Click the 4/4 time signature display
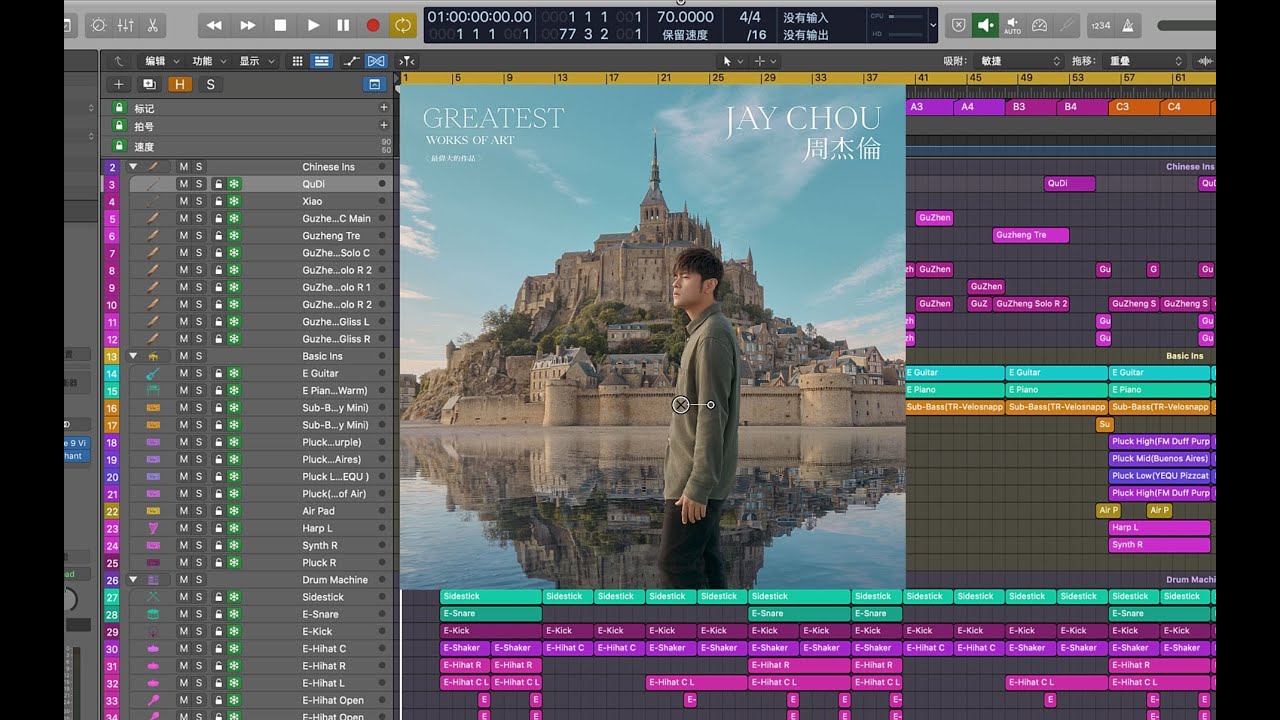This screenshot has width=1280, height=720. coord(750,17)
